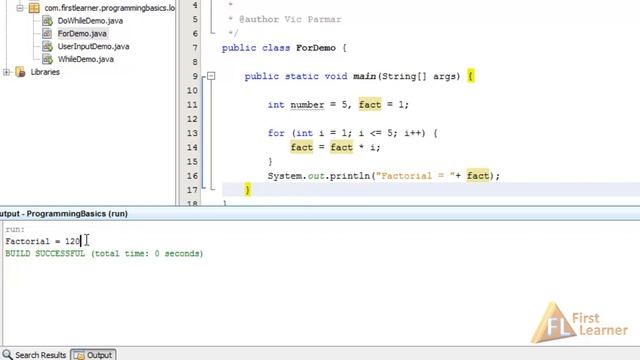Select the com.firstlearner.programmingbasics package label
The image size is (640, 360).
[109, 8]
